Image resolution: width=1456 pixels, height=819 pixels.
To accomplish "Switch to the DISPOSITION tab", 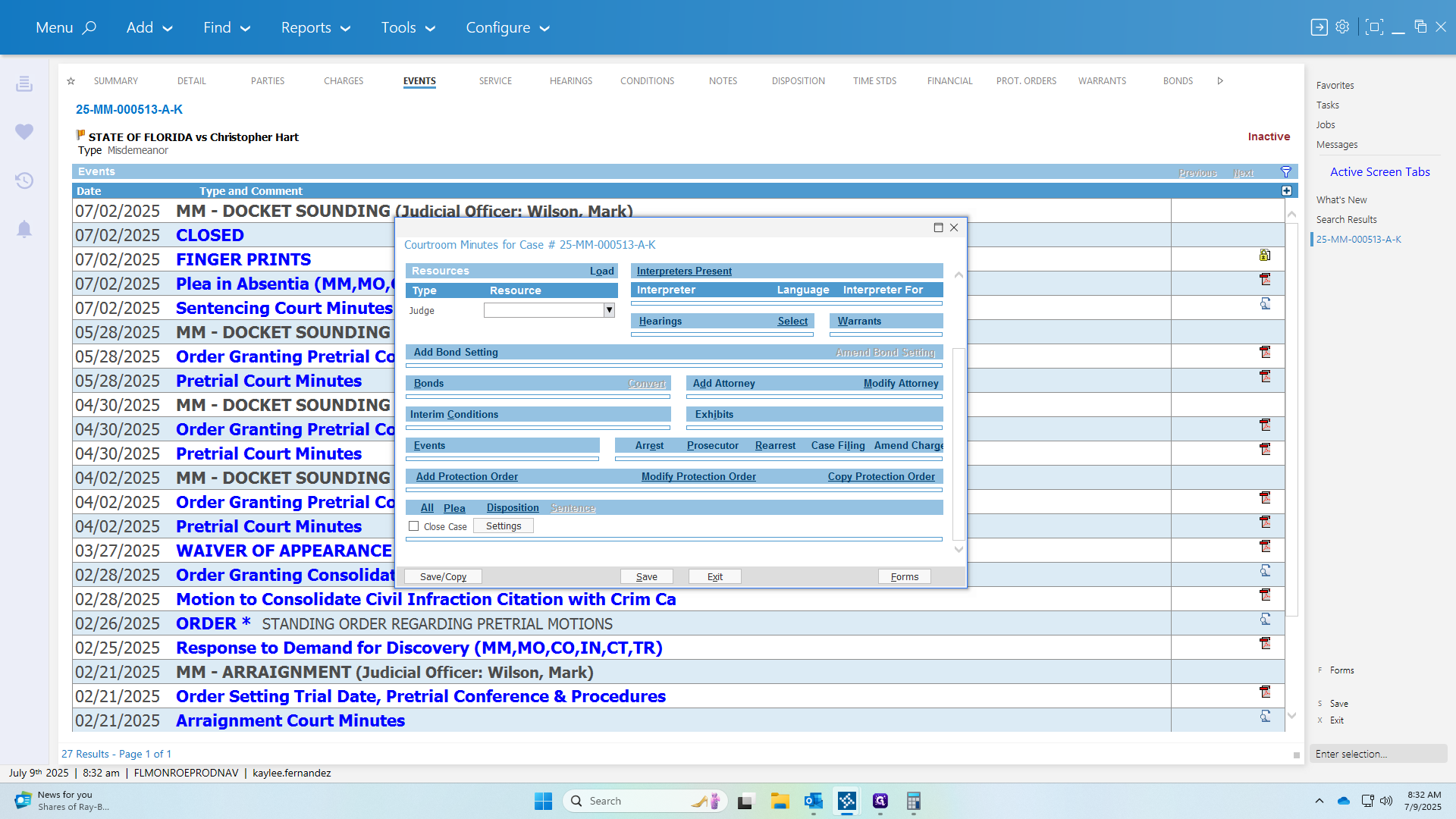I will tap(799, 81).
